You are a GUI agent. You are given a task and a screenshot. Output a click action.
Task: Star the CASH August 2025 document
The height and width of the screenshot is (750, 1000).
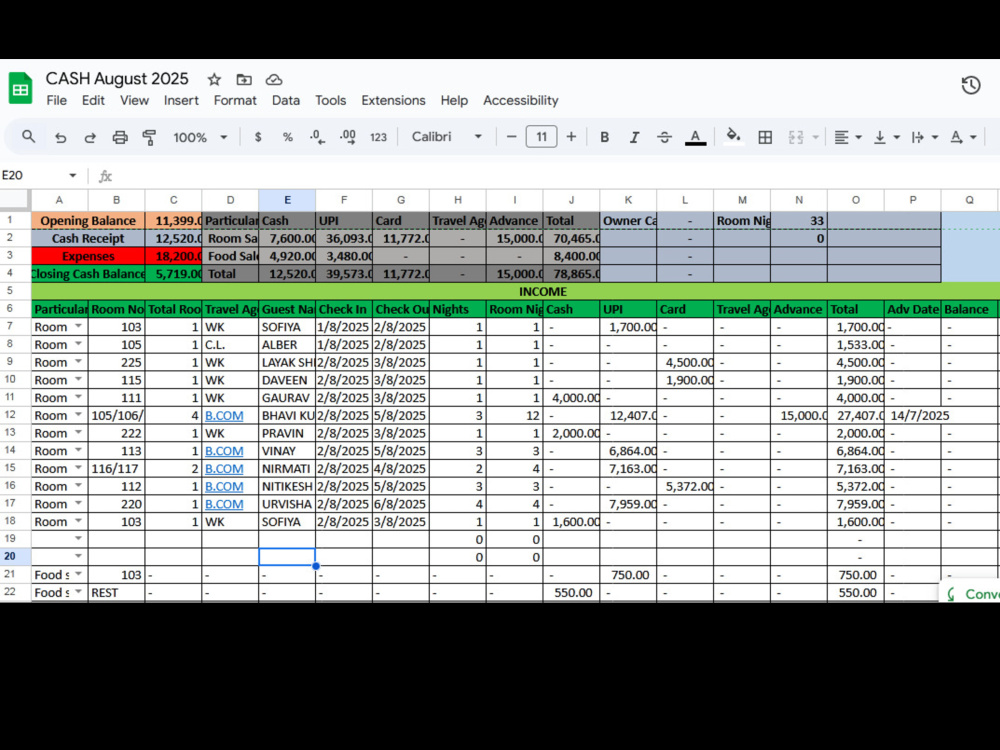(x=214, y=80)
